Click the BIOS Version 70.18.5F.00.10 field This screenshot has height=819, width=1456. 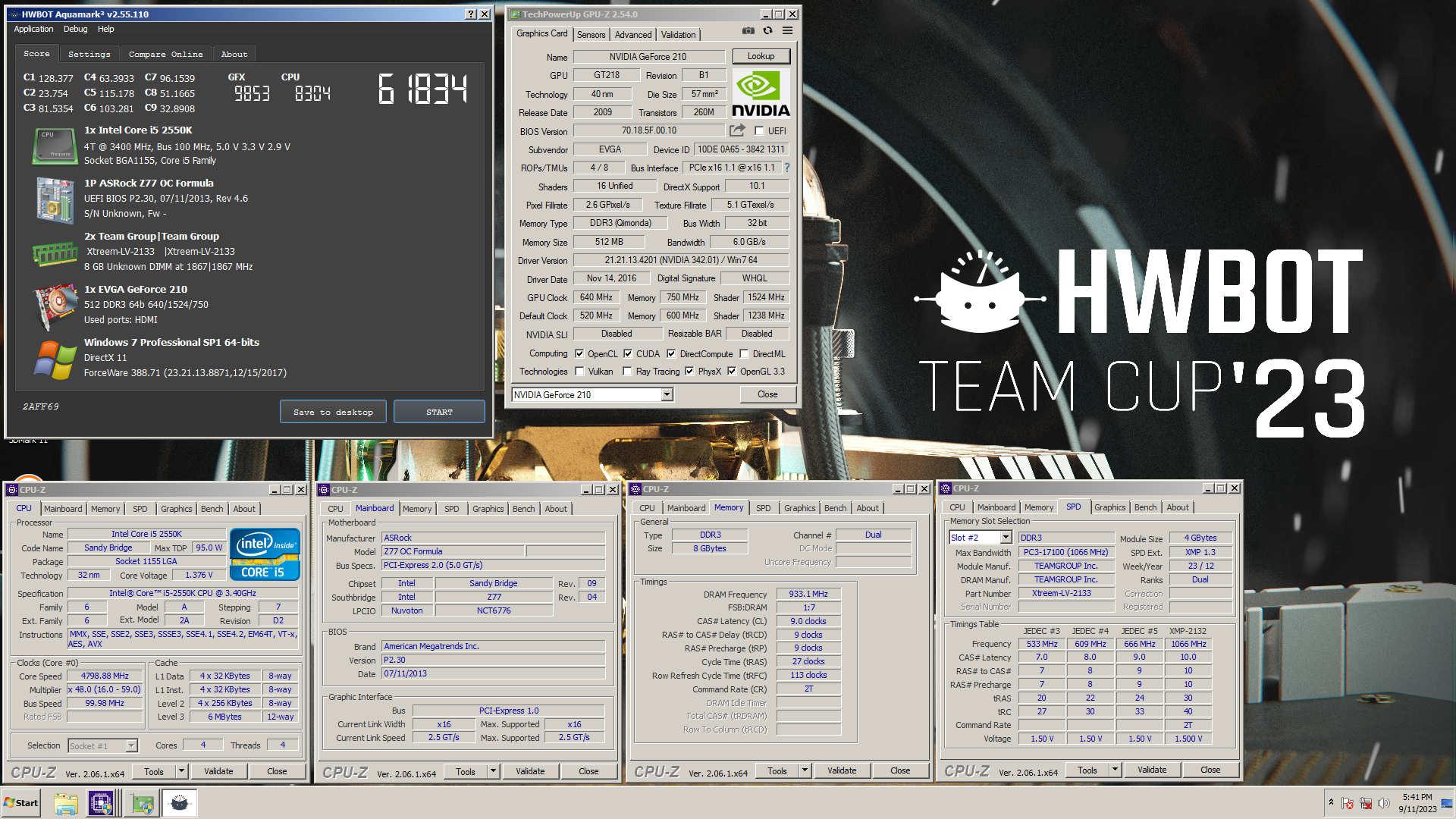[x=649, y=130]
